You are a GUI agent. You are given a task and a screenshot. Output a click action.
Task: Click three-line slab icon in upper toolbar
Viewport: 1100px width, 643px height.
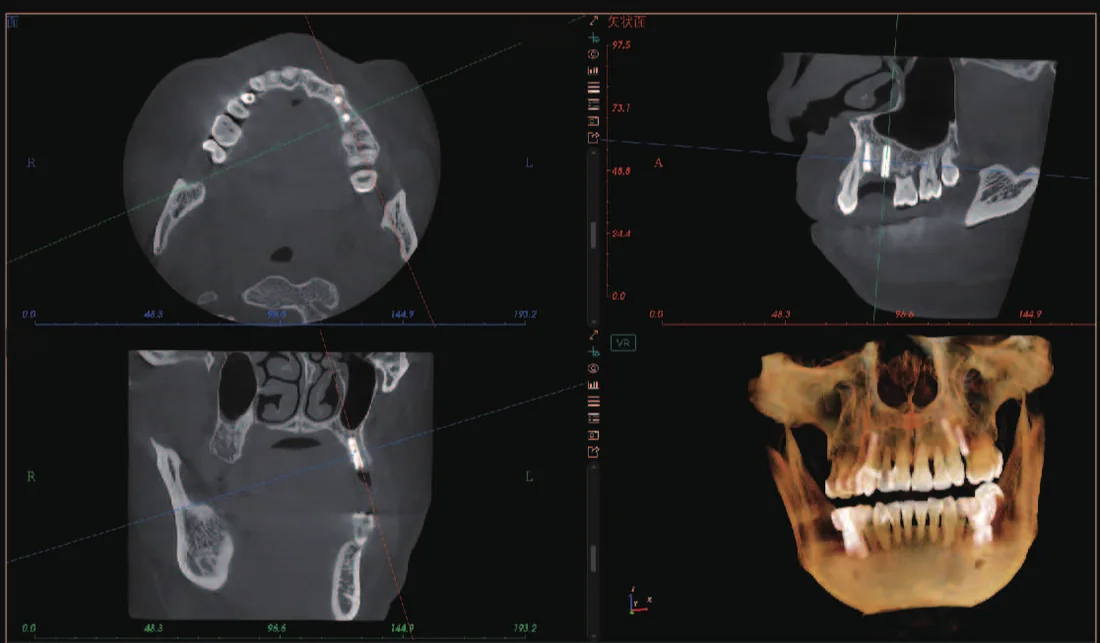593,88
